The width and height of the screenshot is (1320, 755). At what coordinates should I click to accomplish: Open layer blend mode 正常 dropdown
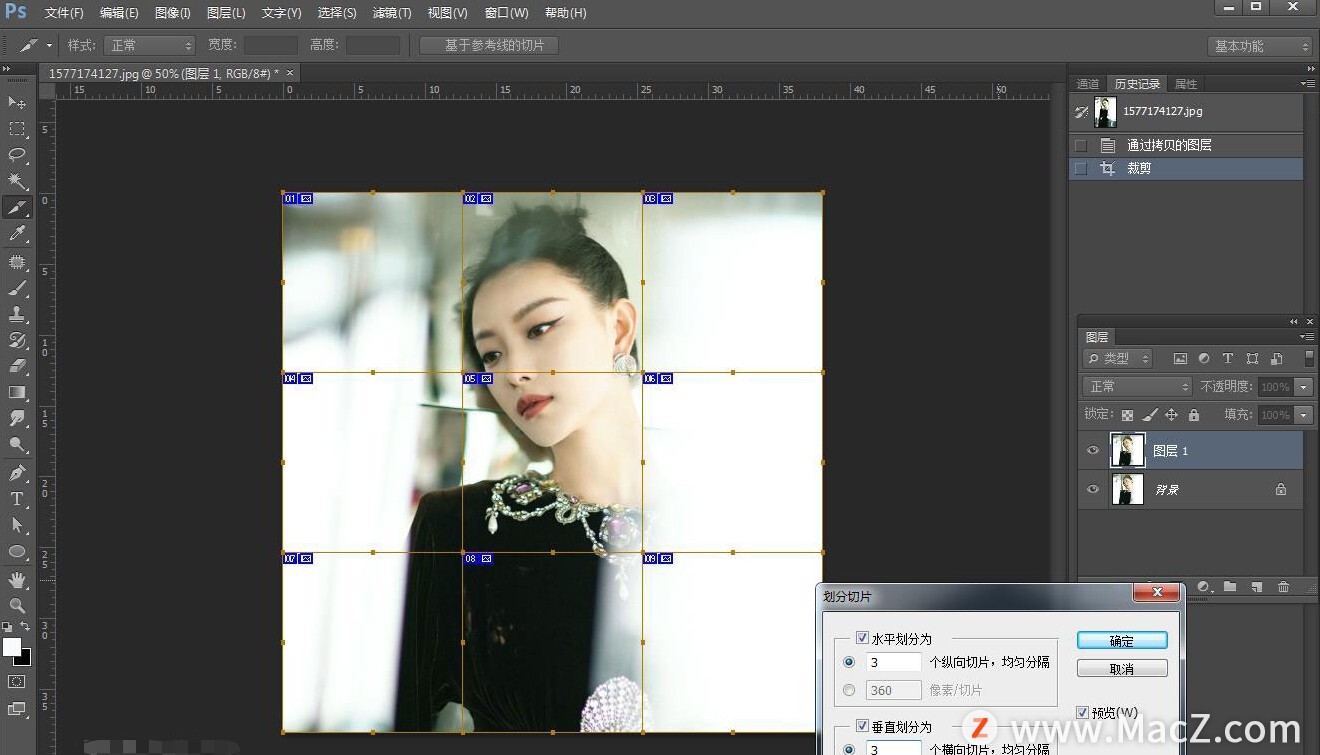click(1137, 387)
